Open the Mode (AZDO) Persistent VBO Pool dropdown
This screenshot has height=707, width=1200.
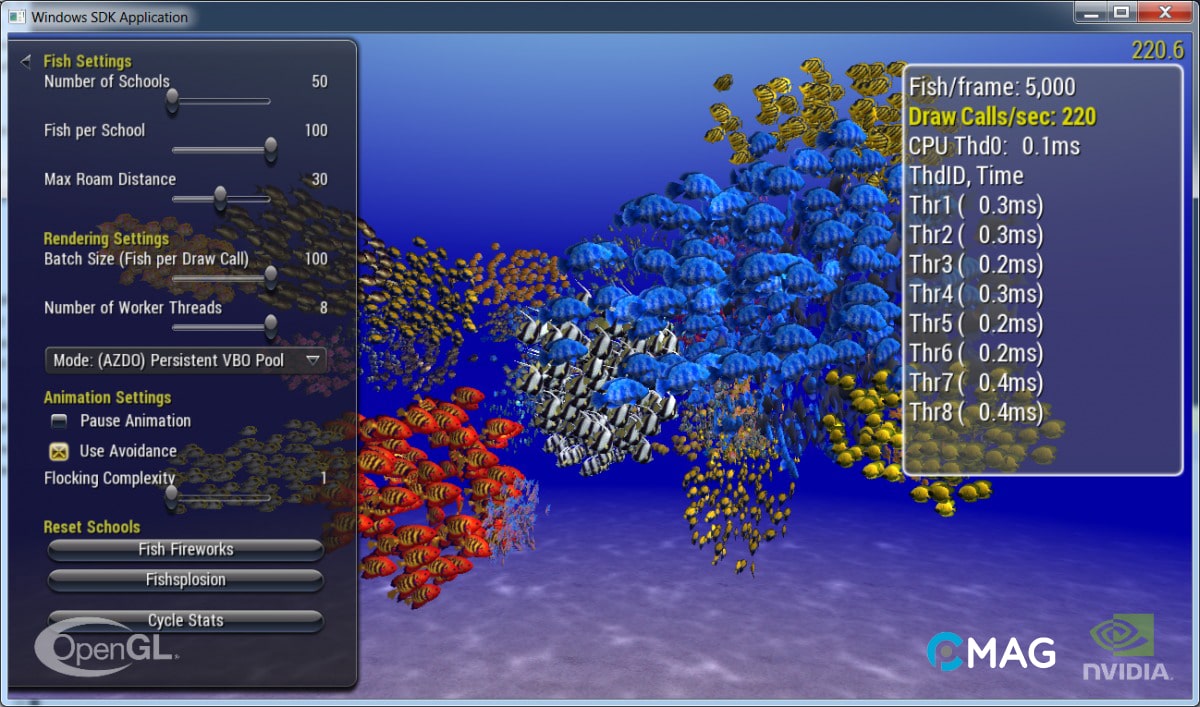pos(185,360)
